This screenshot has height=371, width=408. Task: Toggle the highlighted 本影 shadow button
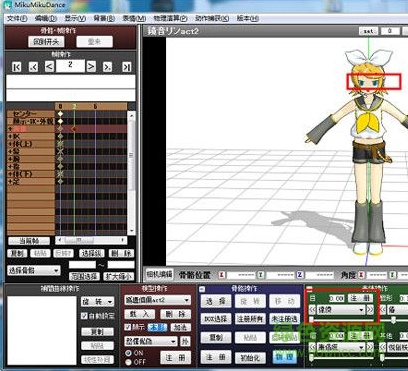157,327
